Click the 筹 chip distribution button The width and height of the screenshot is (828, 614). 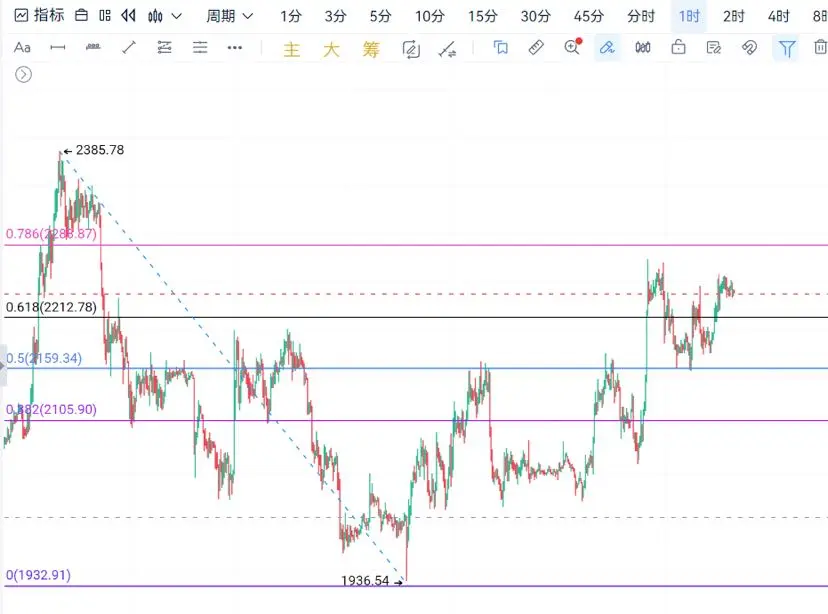tap(371, 50)
